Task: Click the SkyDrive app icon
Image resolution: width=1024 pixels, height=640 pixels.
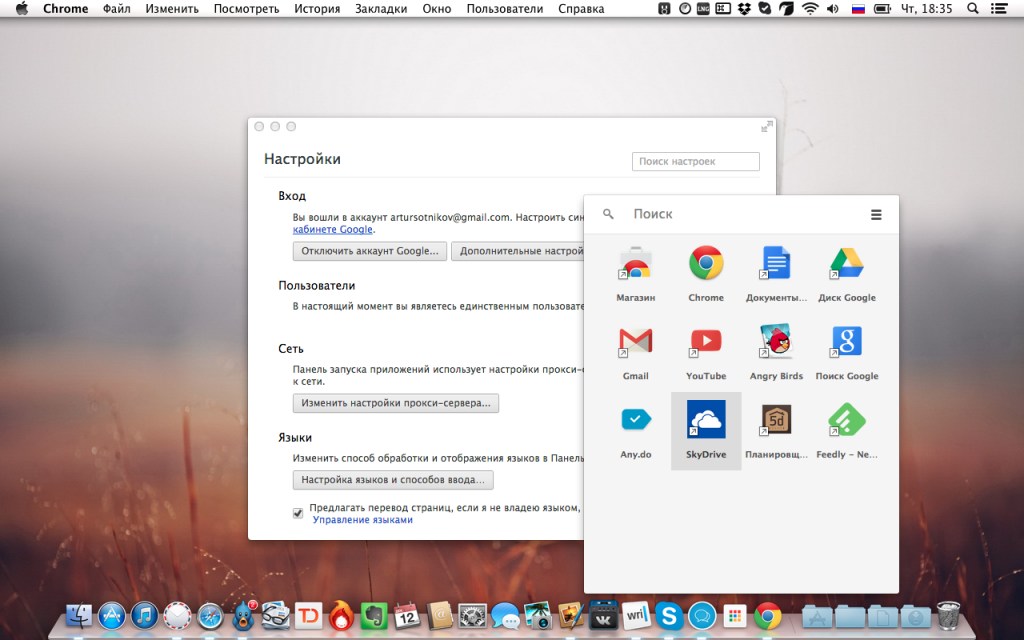Action: (706, 421)
